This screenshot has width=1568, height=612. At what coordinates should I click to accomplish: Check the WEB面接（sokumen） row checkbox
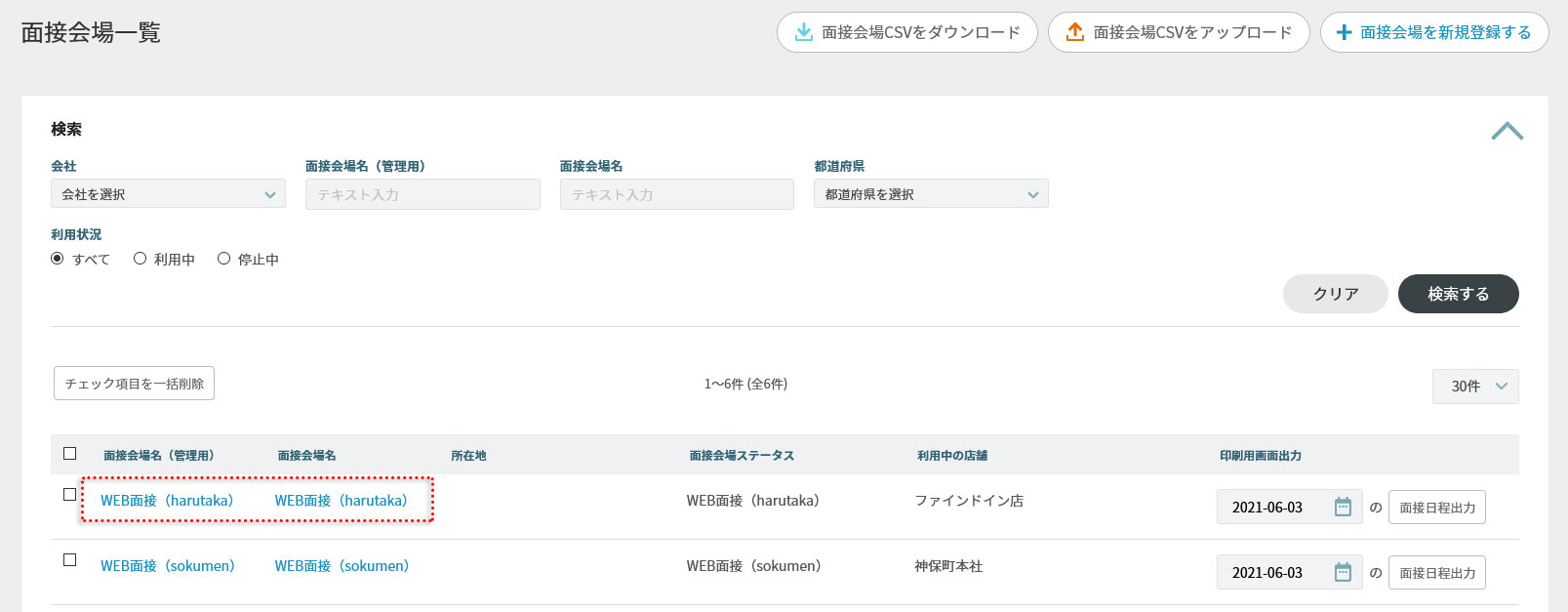point(70,560)
